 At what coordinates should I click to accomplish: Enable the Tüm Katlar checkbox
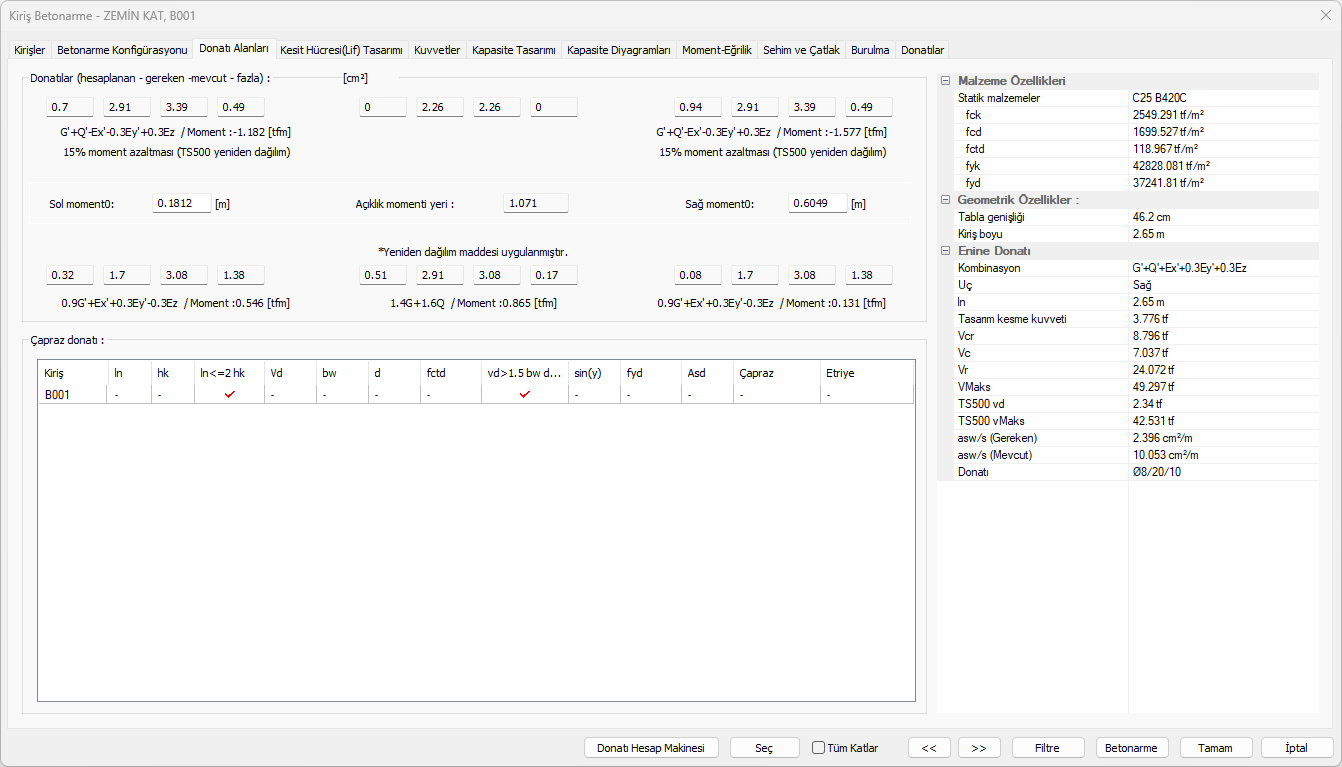pos(818,748)
